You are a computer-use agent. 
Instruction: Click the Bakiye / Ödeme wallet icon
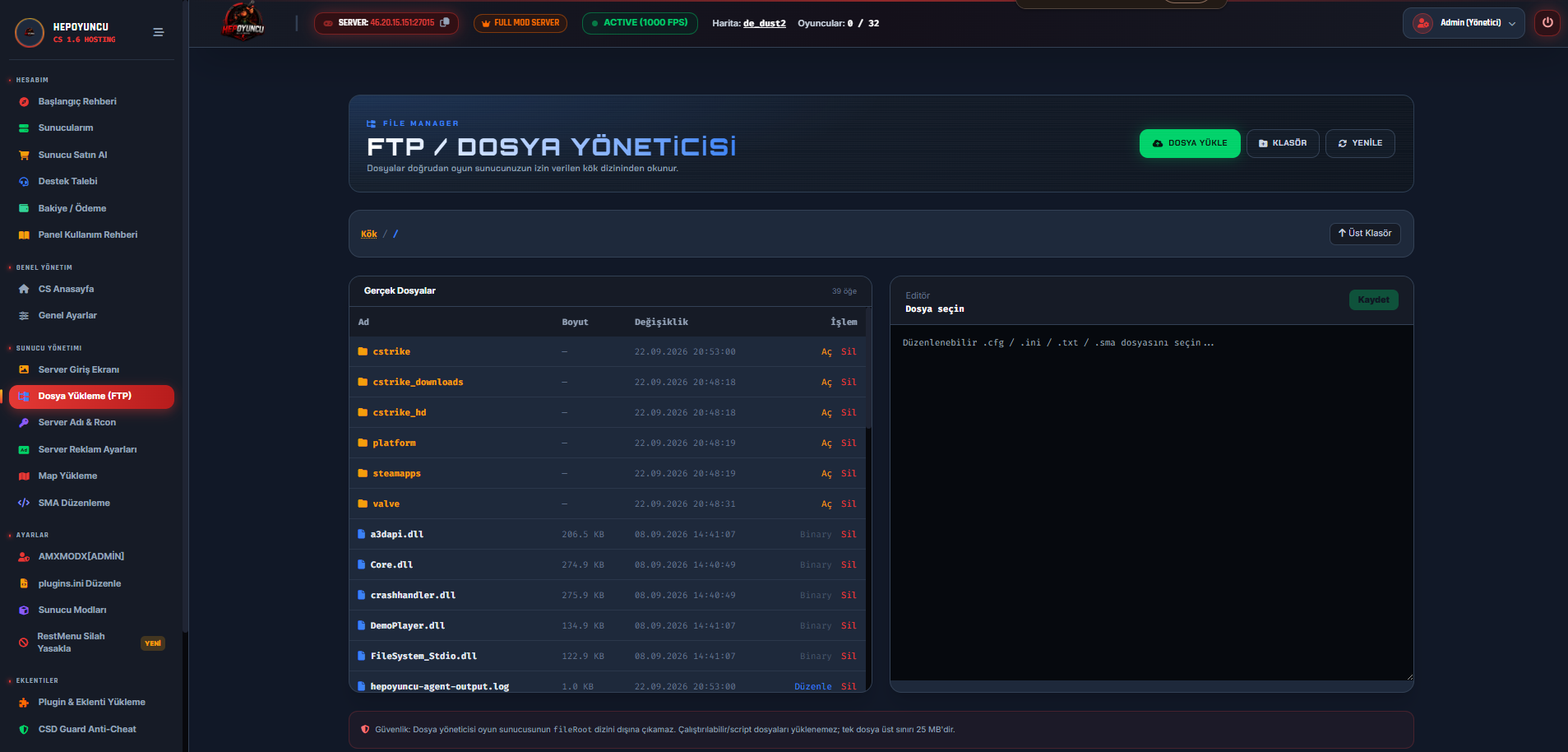pyautogui.click(x=24, y=208)
